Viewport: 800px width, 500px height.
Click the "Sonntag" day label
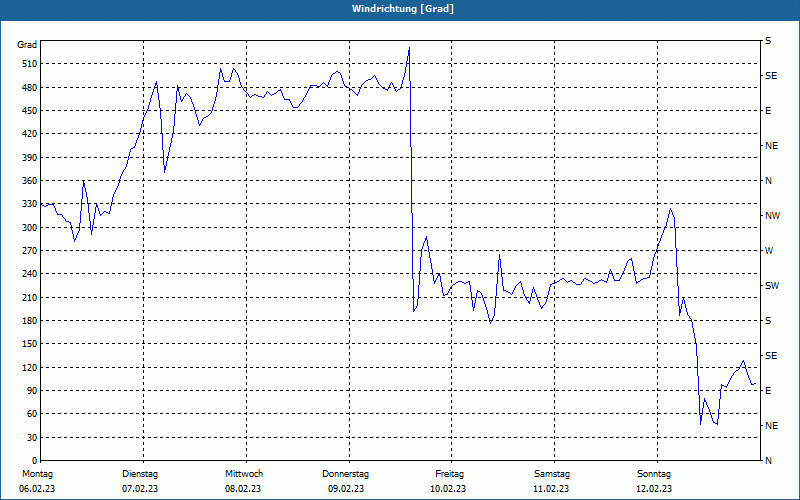pos(654,474)
